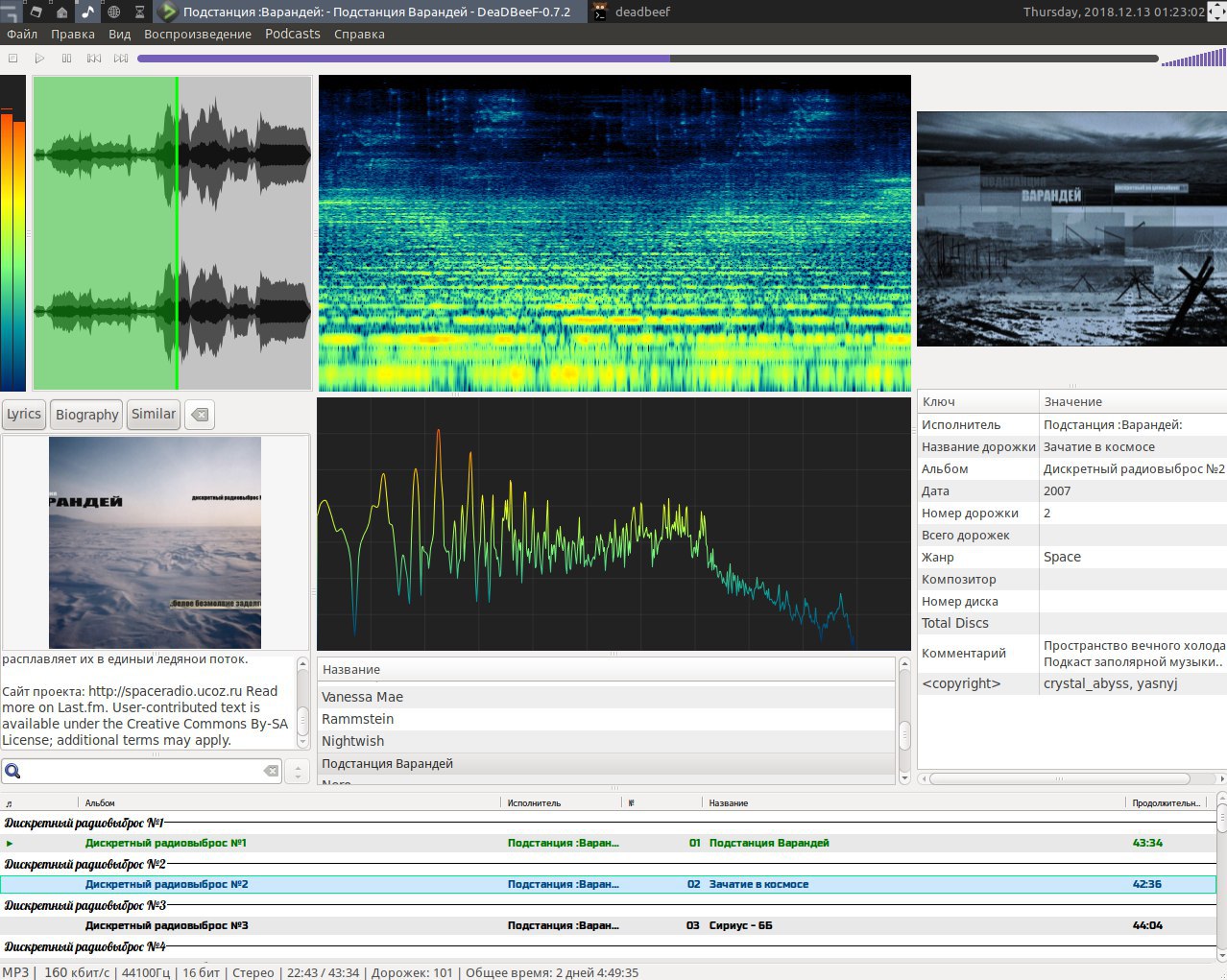Click the metadata panel horizontal scrollbar
Image resolution: width=1227 pixels, height=980 pixels.
click(1060, 778)
